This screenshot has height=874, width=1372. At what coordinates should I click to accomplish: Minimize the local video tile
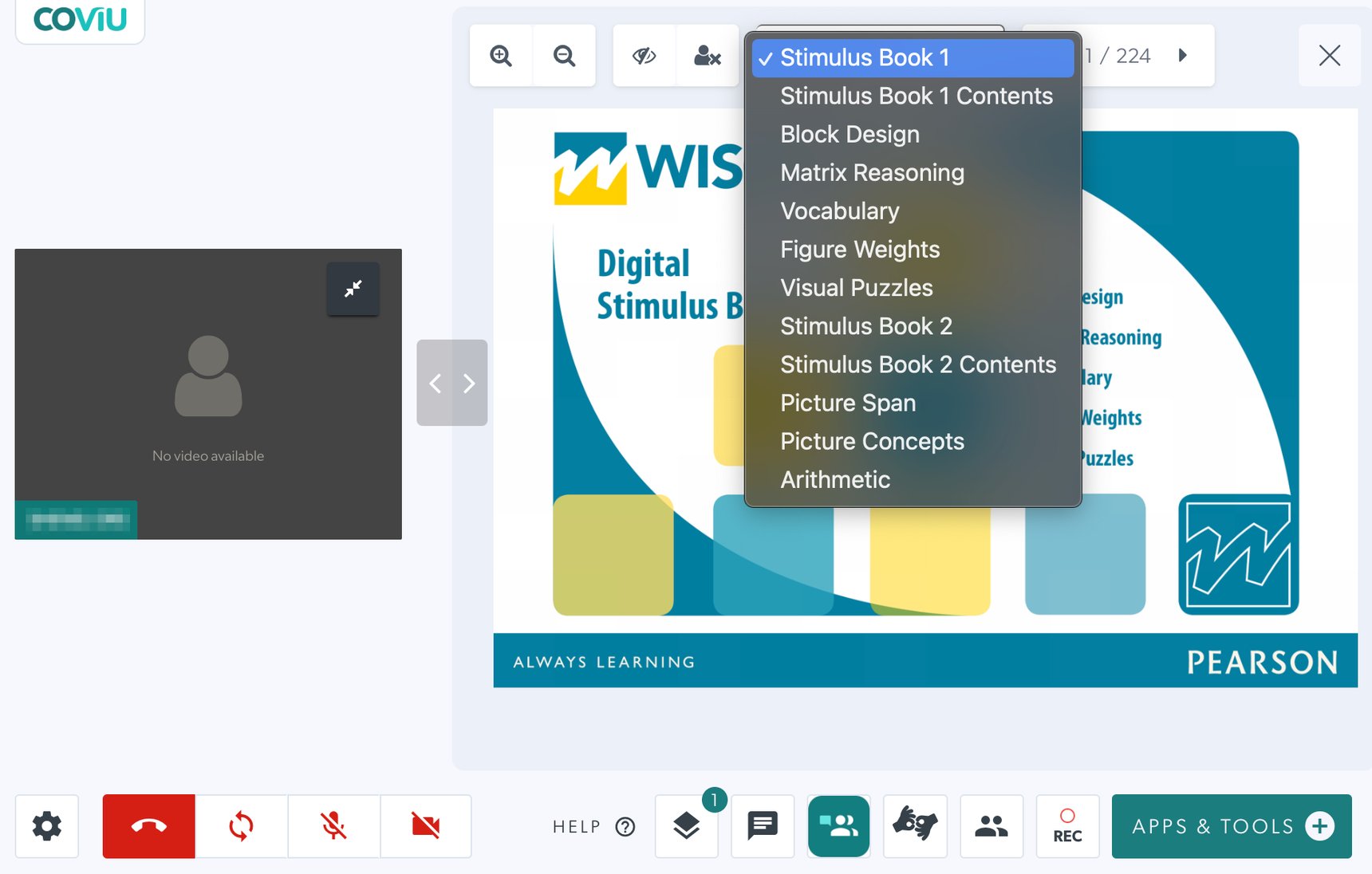click(x=353, y=289)
